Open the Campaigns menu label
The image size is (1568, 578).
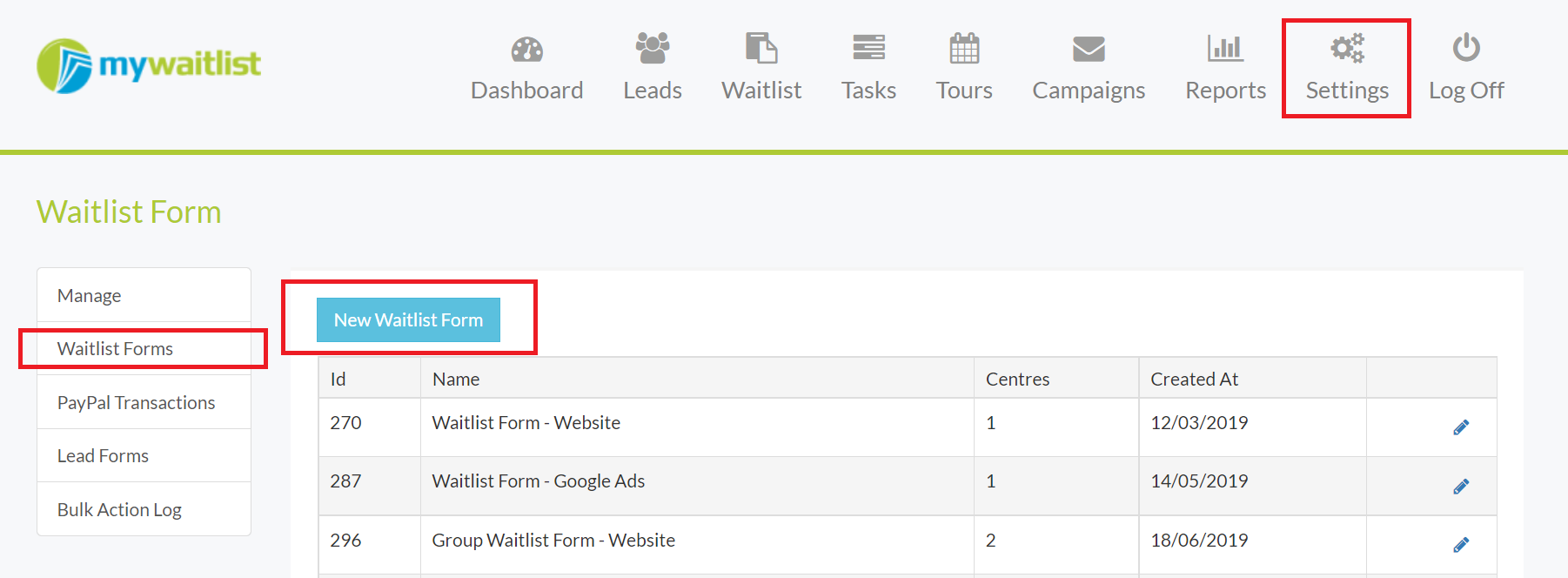click(x=1089, y=91)
